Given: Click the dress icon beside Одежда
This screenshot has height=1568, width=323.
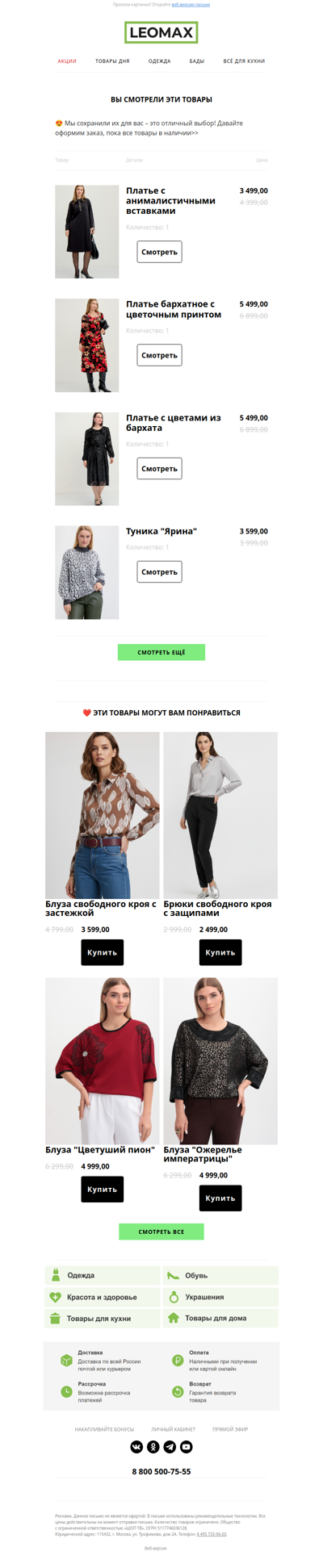Looking at the screenshot, I should 56,1275.
